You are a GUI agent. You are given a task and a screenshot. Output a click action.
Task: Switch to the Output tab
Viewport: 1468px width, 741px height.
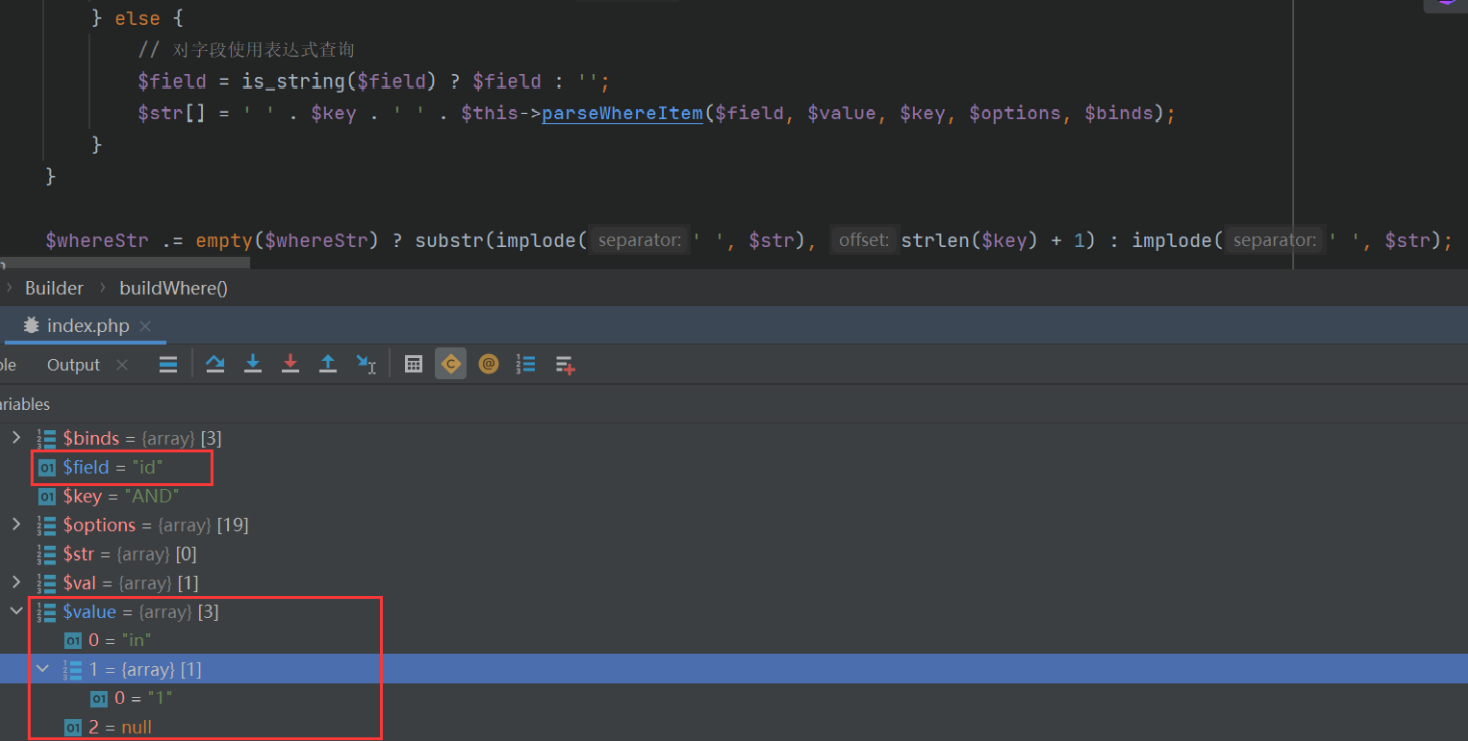coord(73,365)
